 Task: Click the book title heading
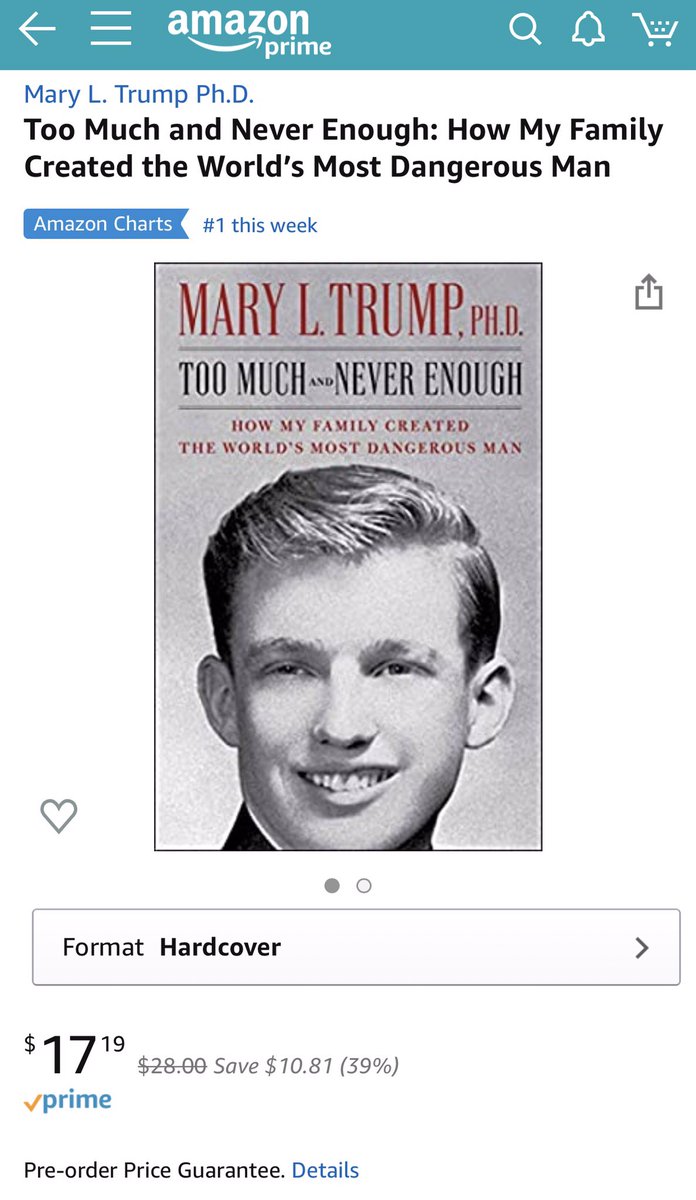pos(343,148)
